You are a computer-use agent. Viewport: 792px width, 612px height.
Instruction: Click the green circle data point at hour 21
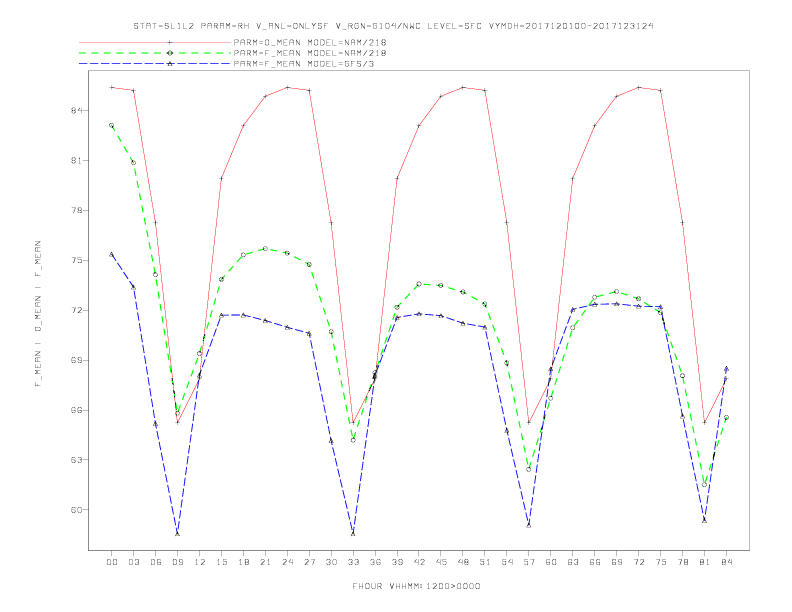(265, 248)
